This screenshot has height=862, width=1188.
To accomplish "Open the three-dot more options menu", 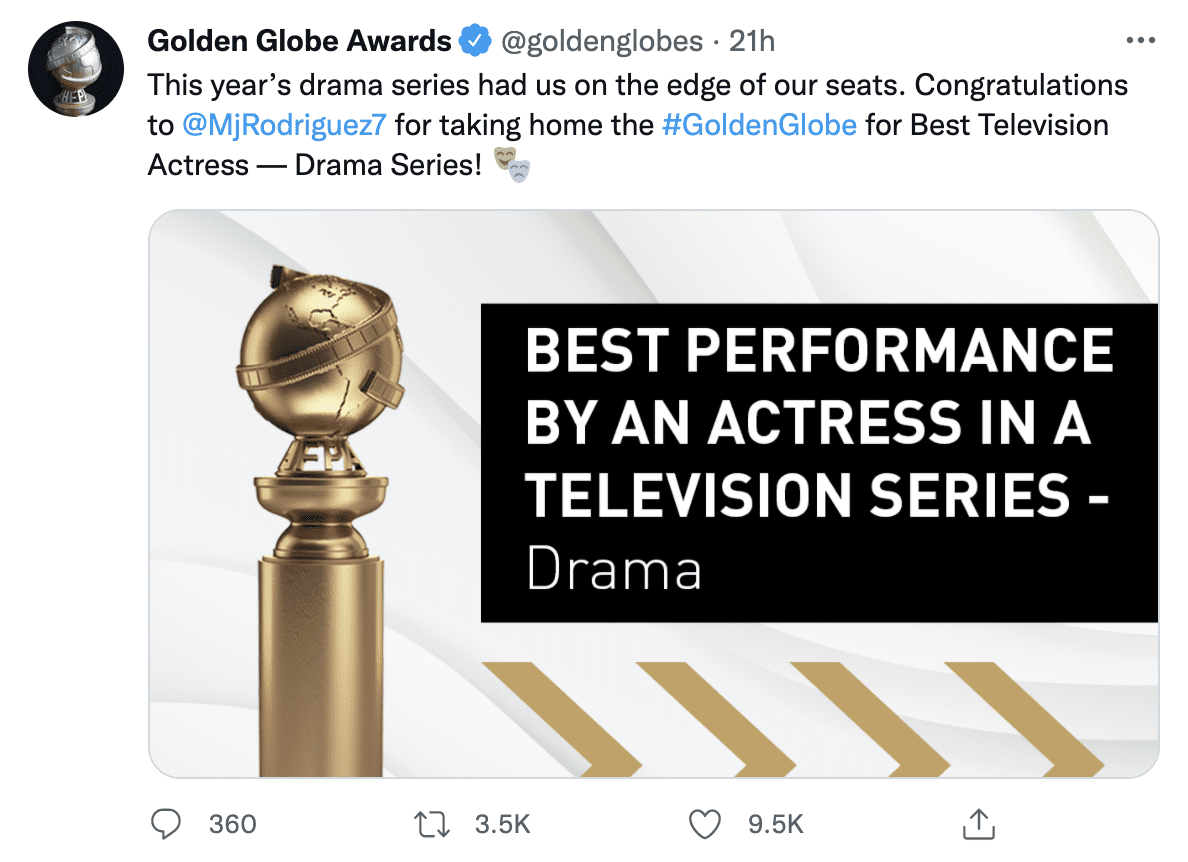I will (1139, 38).
